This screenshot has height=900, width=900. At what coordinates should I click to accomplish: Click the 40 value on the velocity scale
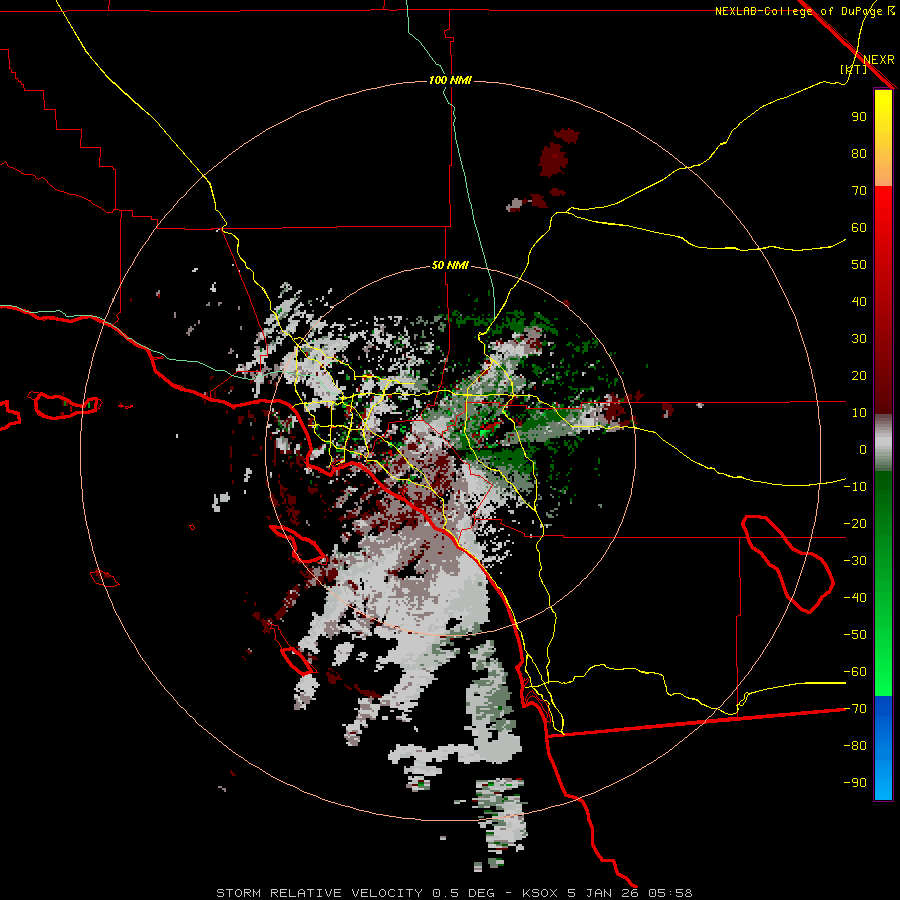(859, 302)
